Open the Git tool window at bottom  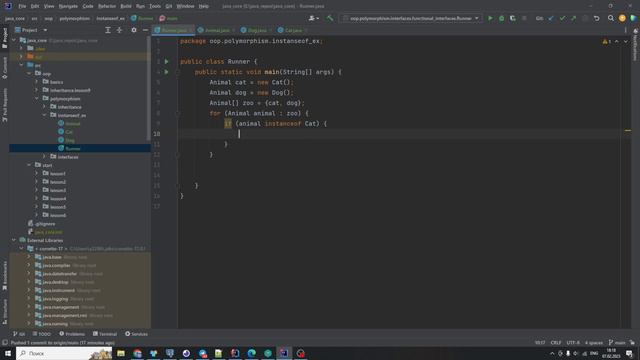pos(19,334)
